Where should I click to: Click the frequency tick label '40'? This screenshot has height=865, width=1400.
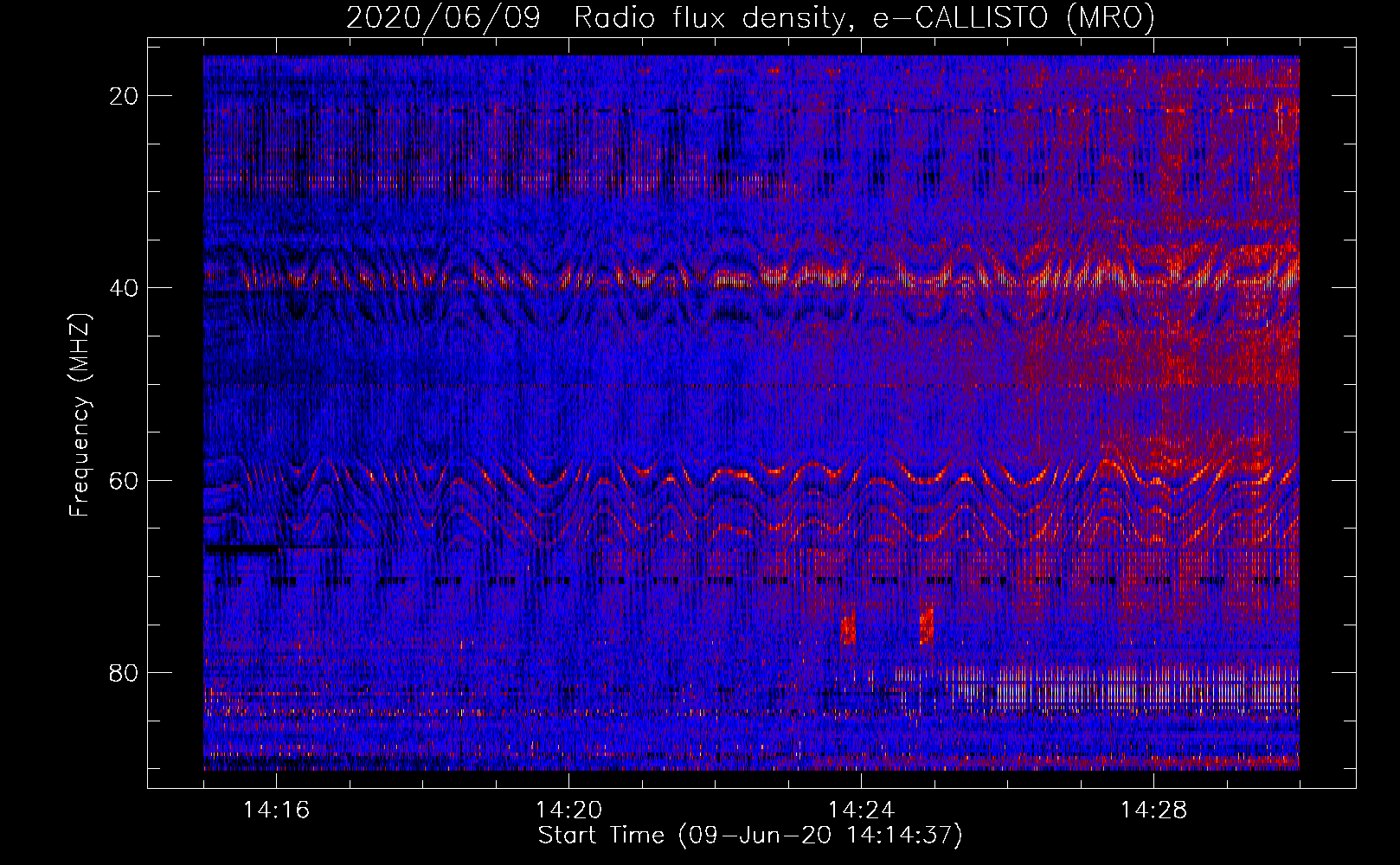click(x=125, y=288)
